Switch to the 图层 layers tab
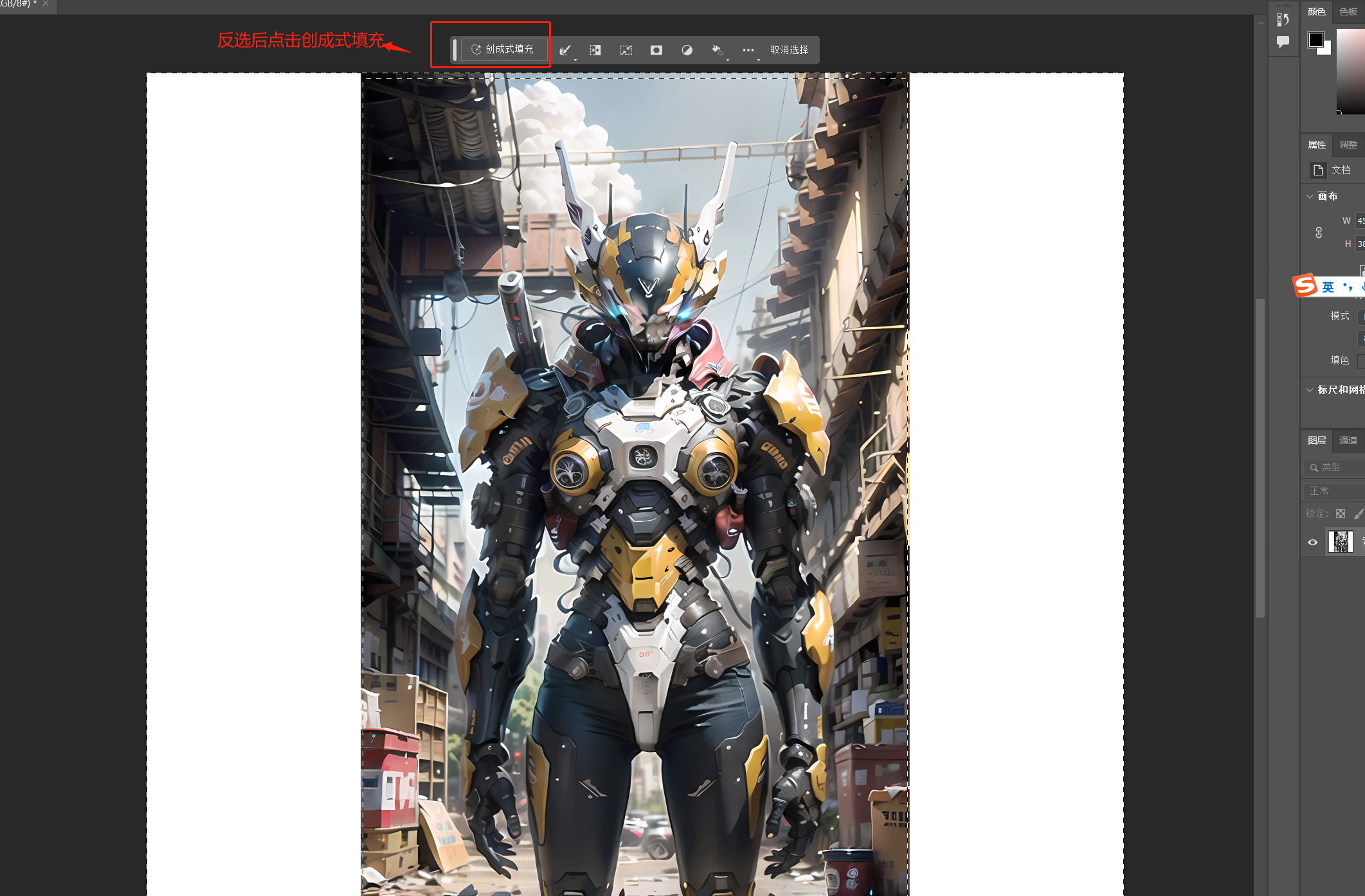 tap(1316, 440)
